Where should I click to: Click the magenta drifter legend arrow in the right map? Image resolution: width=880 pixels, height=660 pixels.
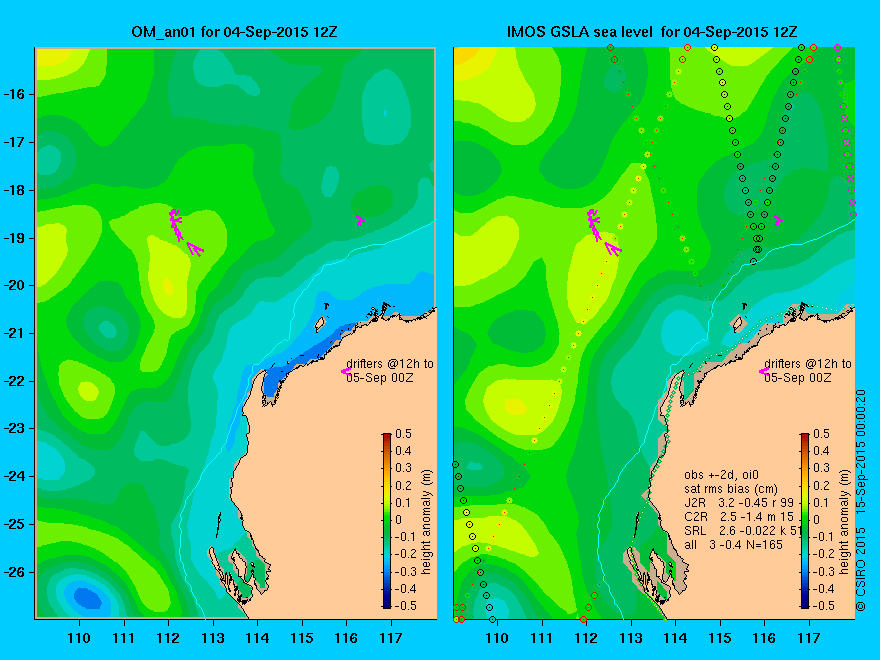[764, 371]
